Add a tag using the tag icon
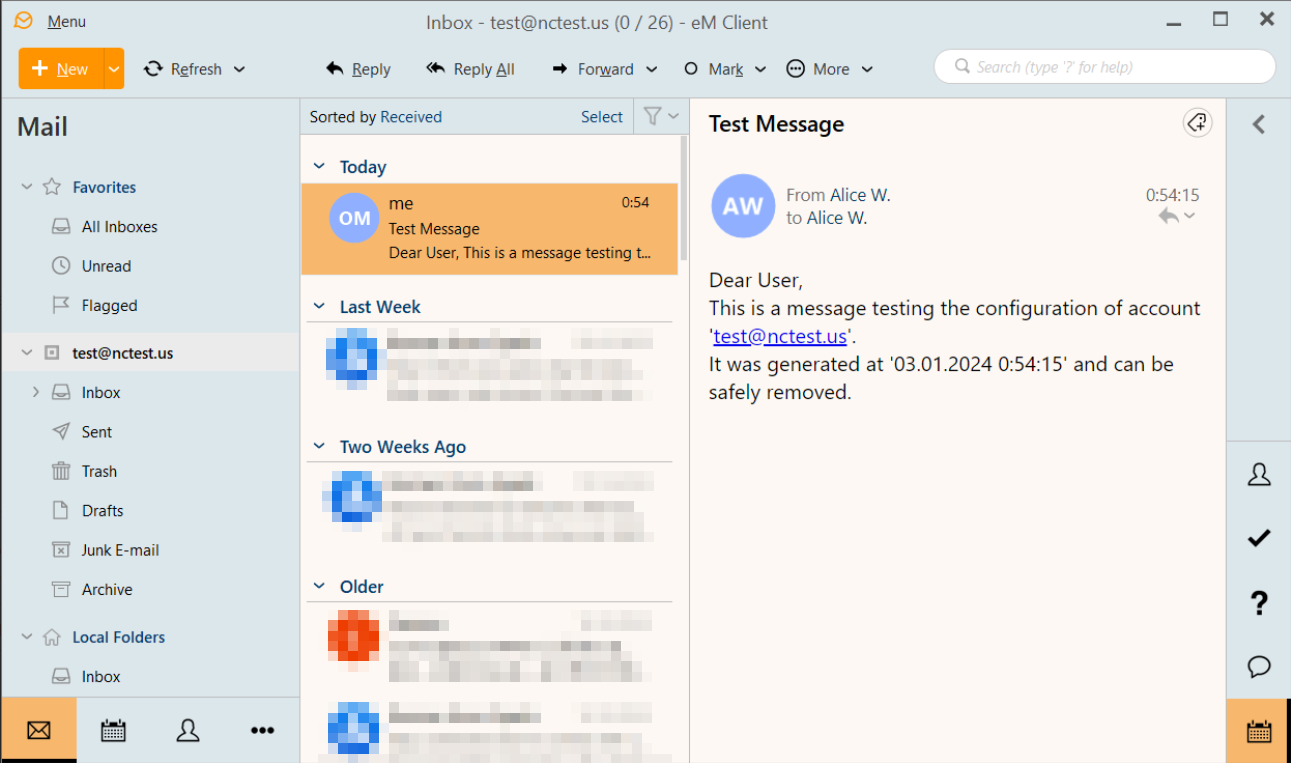 (1197, 123)
